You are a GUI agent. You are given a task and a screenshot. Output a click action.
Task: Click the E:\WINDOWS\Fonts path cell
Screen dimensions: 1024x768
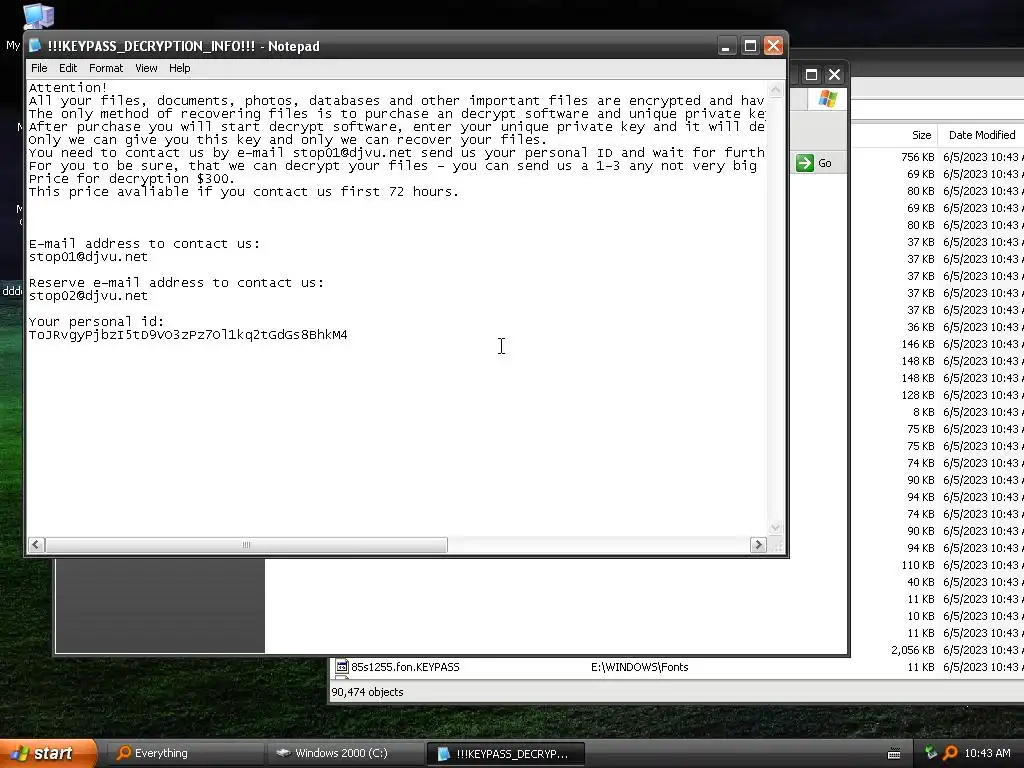click(639, 667)
